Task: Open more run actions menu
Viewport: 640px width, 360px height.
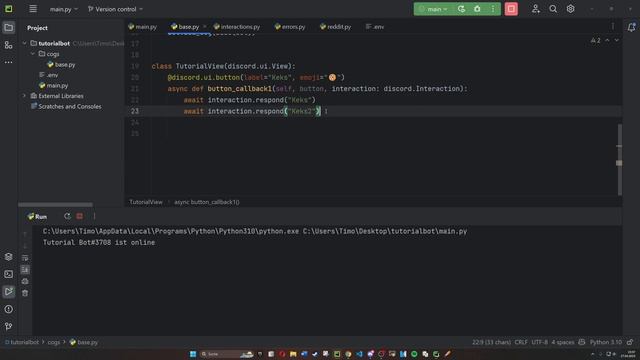Action: 493,9
